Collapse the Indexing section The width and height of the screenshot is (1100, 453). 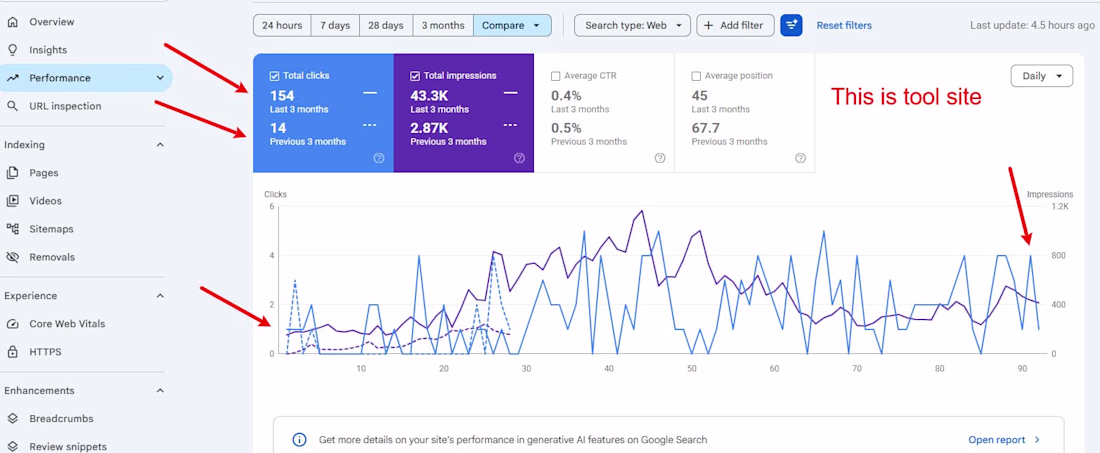[x=160, y=144]
